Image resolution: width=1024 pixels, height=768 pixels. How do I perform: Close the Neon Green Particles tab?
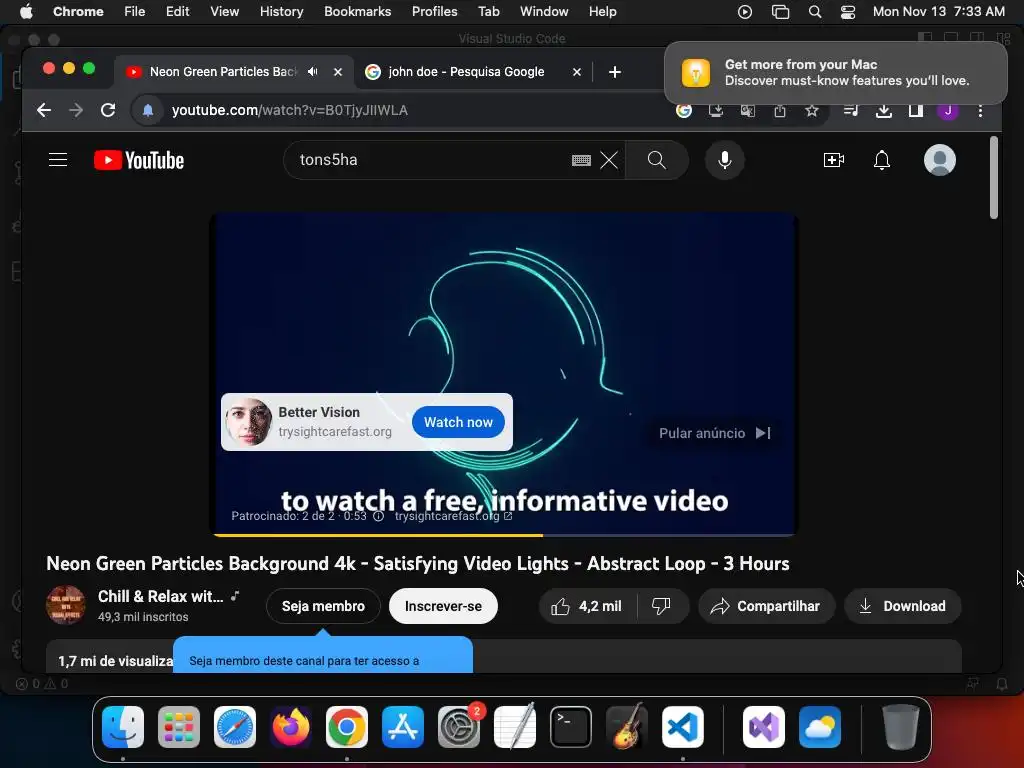pyautogui.click(x=338, y=72)
